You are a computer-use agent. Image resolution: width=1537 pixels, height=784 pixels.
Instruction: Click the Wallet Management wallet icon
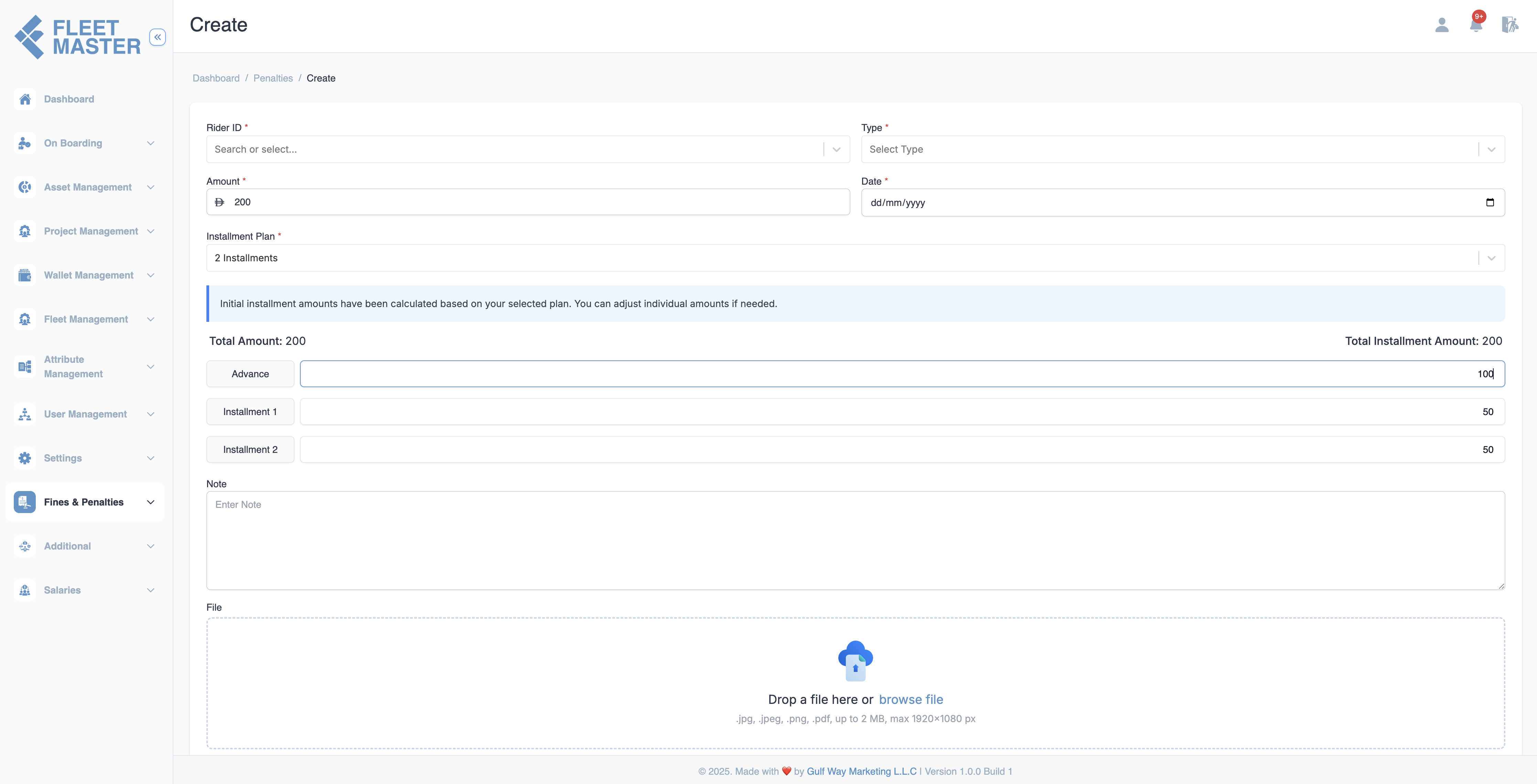coord(24,275)
